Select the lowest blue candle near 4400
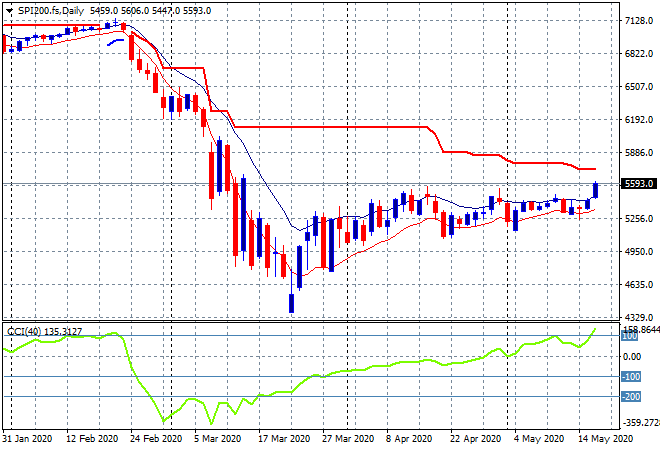This screenshot has height=450, width=660. pyautogui.click(x=291, y=303)
